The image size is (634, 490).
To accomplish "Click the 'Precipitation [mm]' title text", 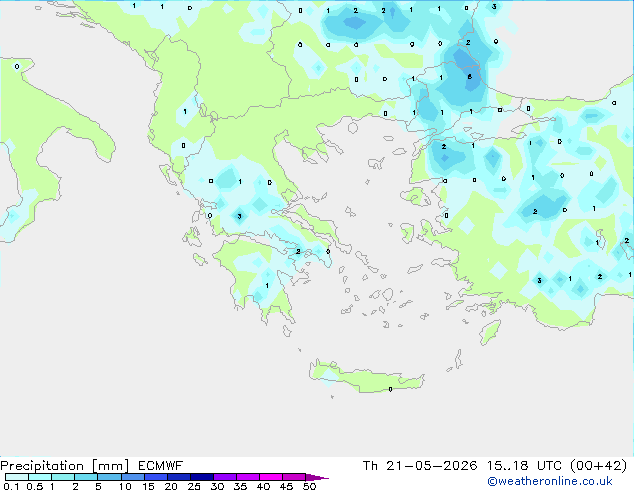I will tap(64, 466).
